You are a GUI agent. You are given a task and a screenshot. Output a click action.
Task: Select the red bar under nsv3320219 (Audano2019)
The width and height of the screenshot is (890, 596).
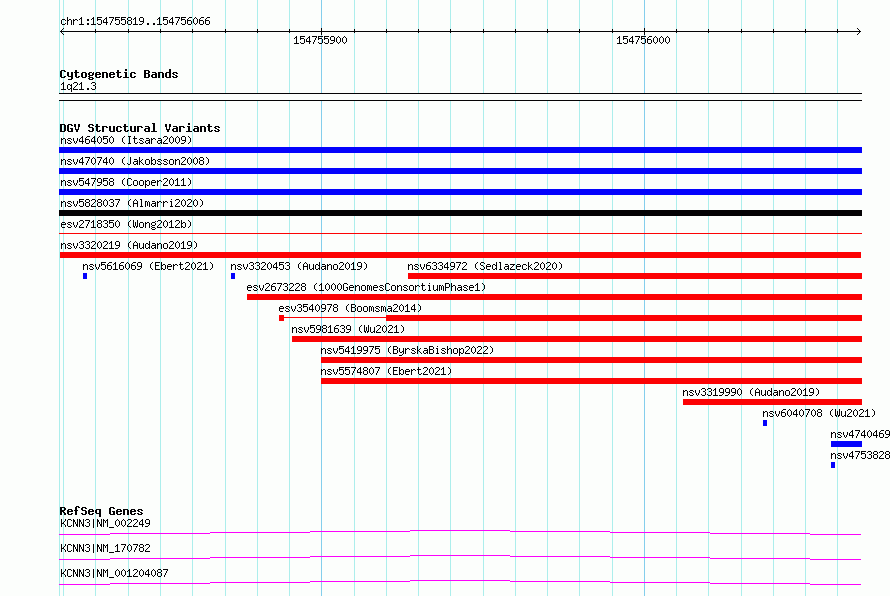(460, 255)
